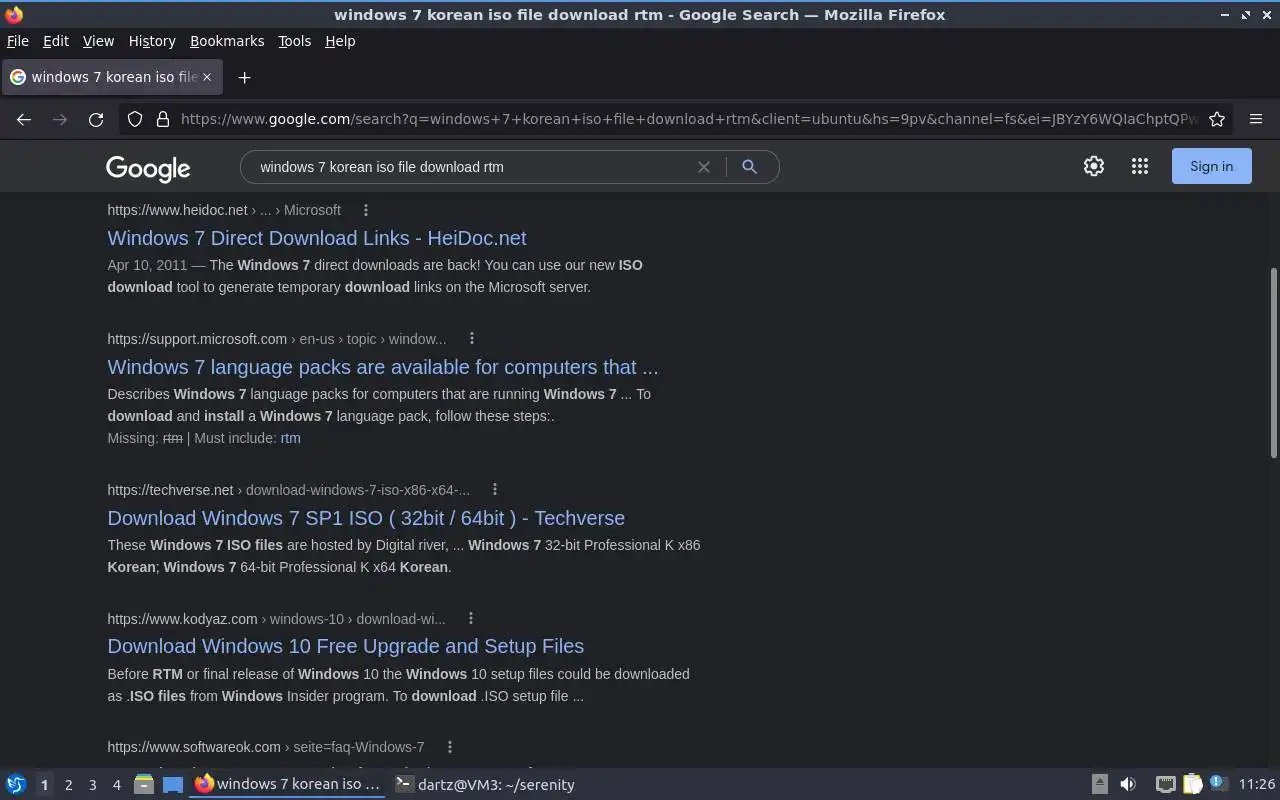Click the Must include rtm link
The image size is (1280, 800).
[290, 438]
